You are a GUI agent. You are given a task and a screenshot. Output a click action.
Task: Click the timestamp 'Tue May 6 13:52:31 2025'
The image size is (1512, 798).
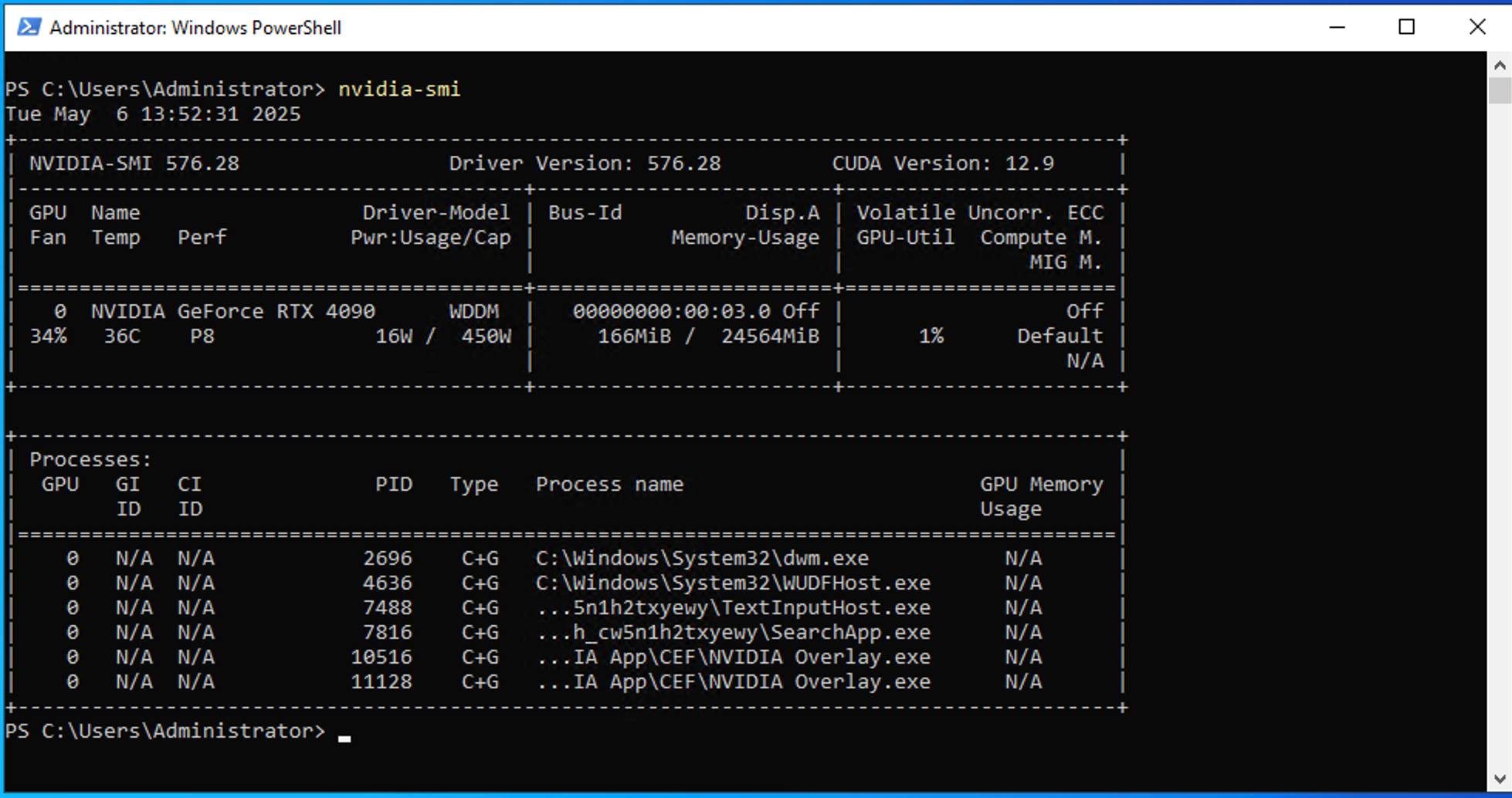tap(153, 114)
